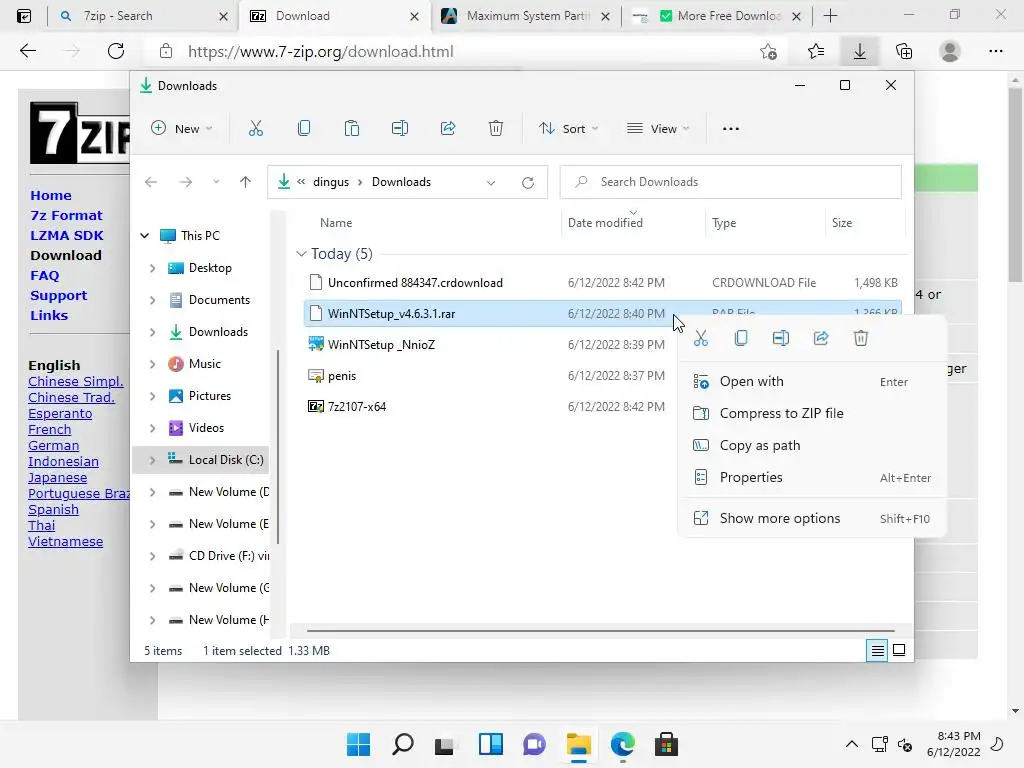Click the Copy icon in context menu

741,338
